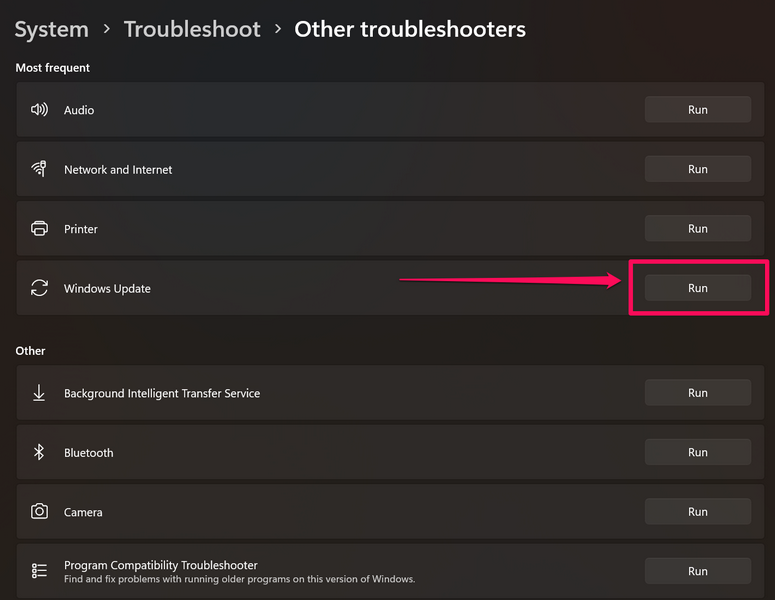Screen dimensions: 775x600
Task: Click the Printer icon
Action: tap(40, 229)
